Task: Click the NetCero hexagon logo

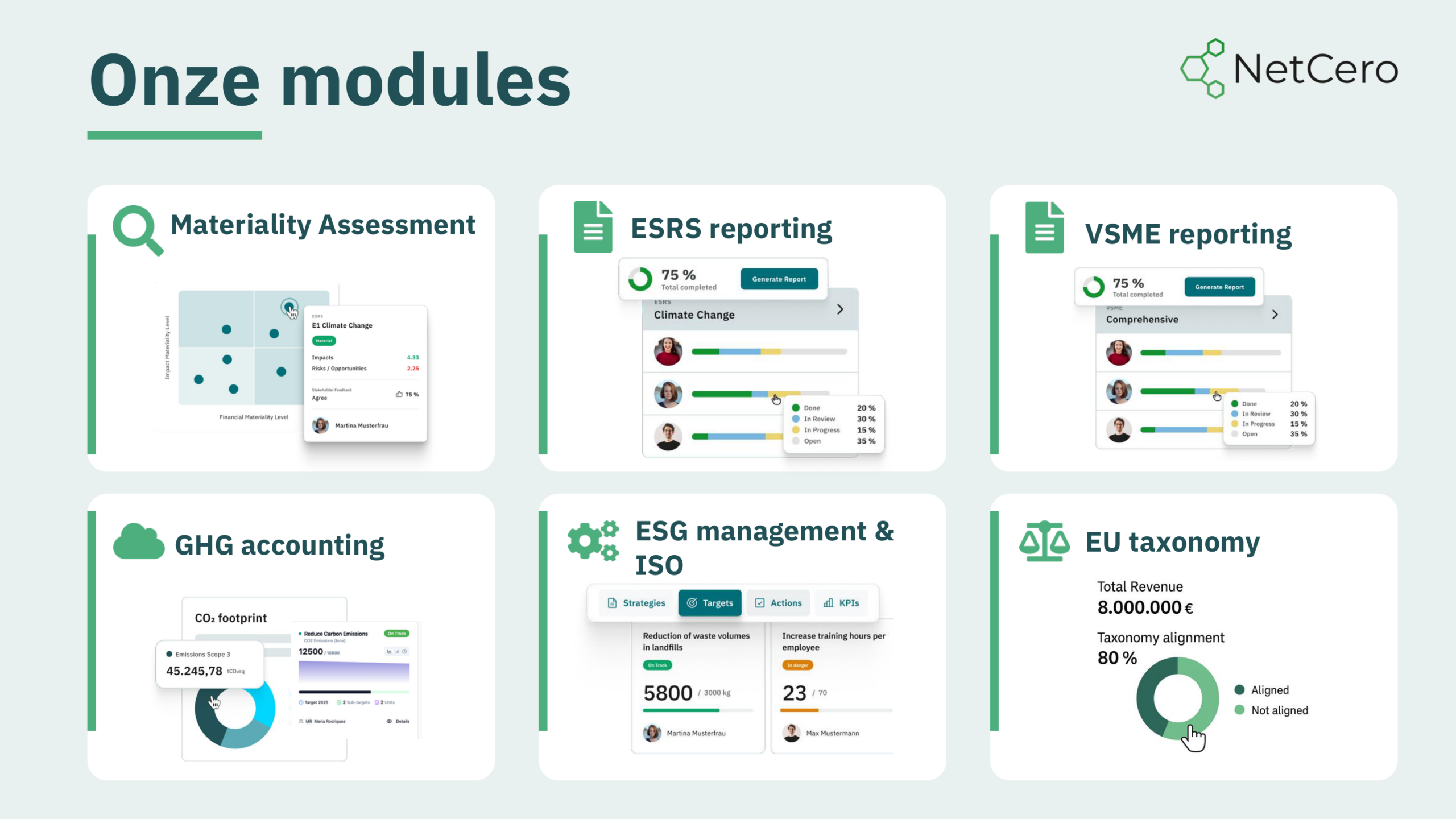Action: point(1203,68)
